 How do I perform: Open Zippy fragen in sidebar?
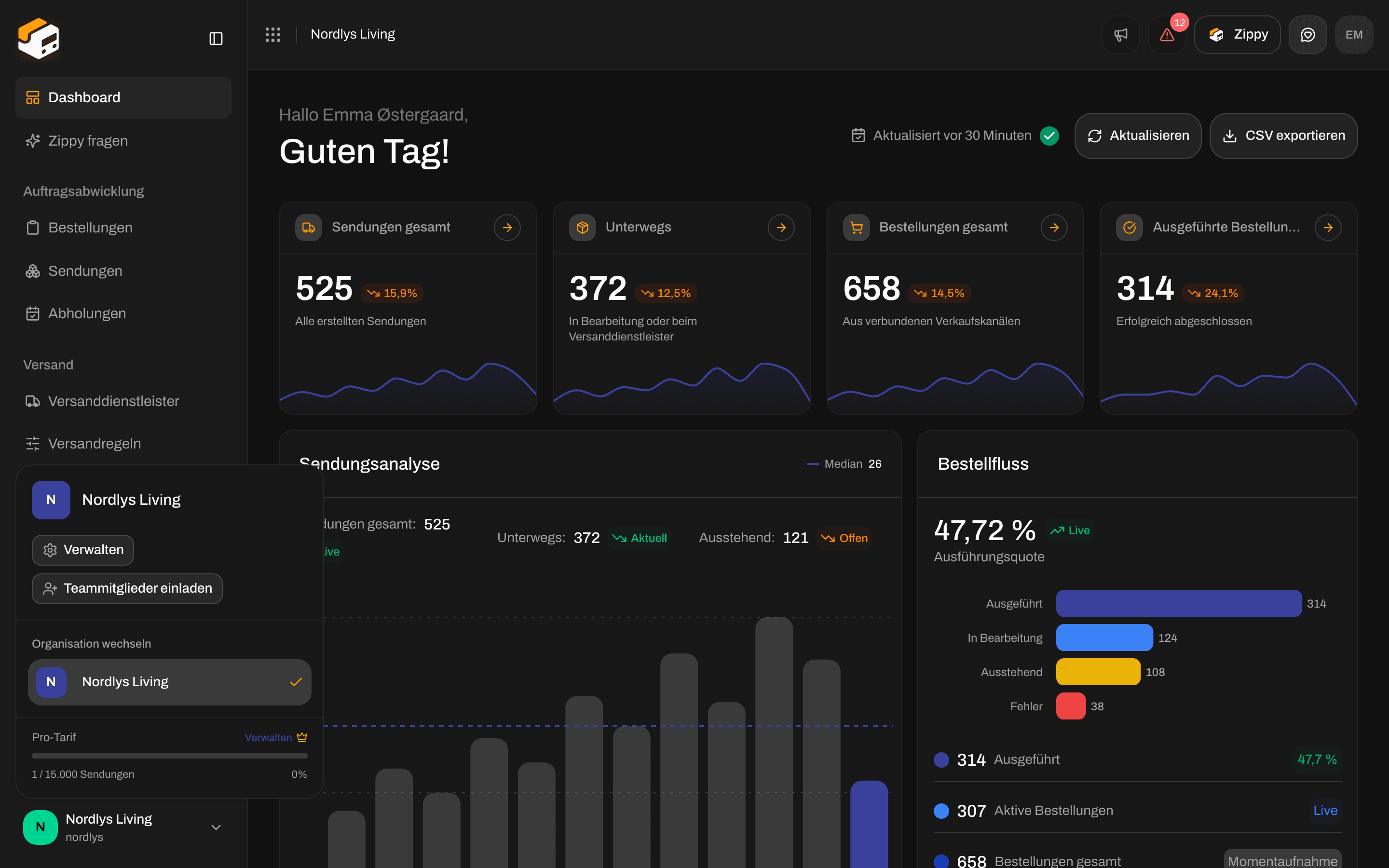pyautogui.click(x=123, y=141)
